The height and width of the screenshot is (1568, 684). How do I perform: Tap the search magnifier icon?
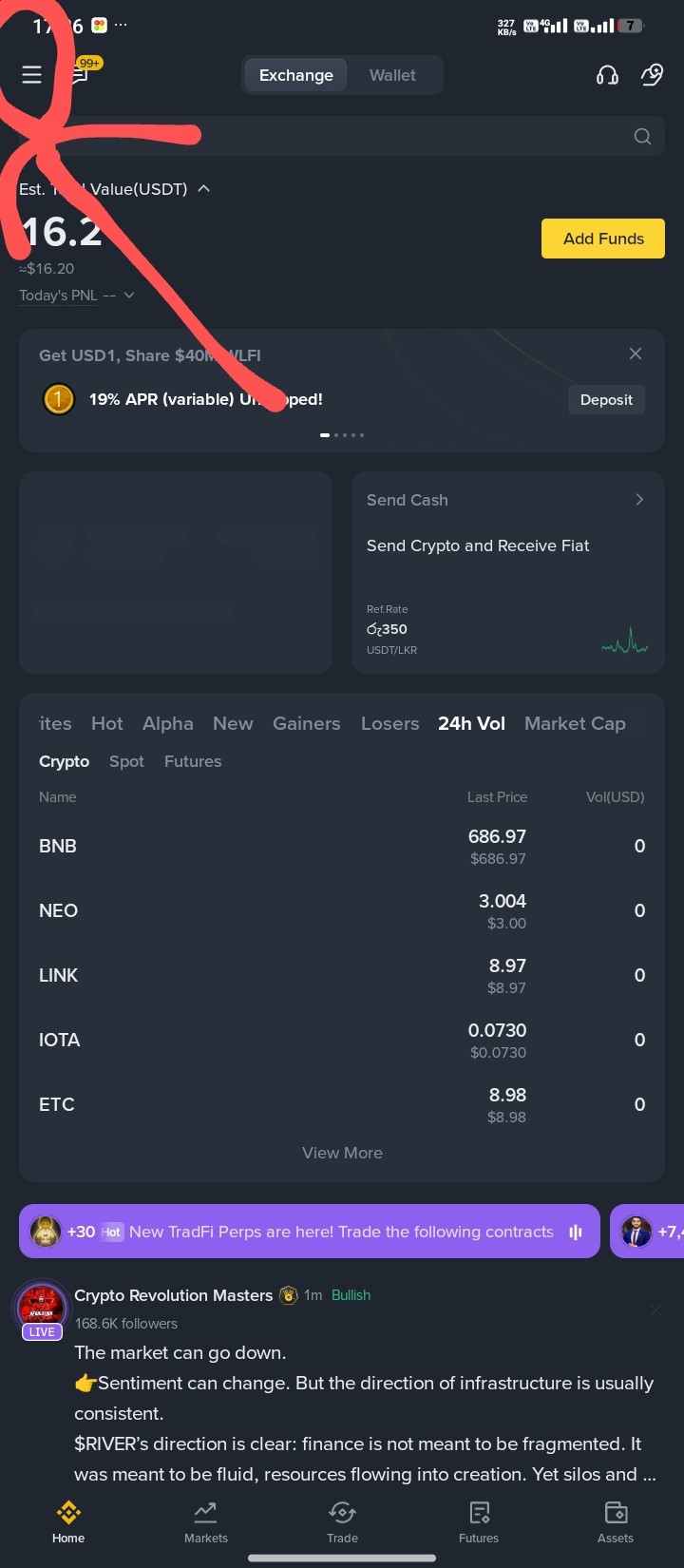click(x=642, y=137)
